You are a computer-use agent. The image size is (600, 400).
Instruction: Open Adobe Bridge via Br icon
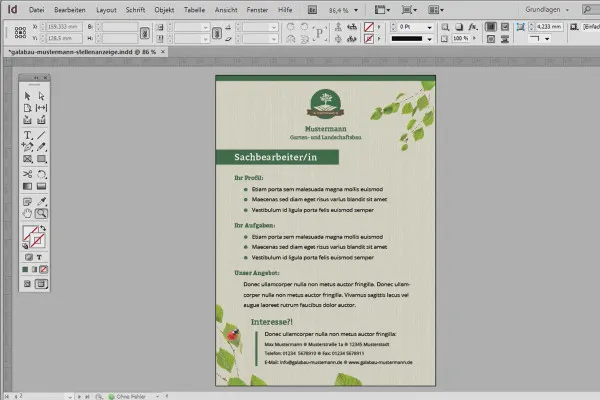click(312, 10)
